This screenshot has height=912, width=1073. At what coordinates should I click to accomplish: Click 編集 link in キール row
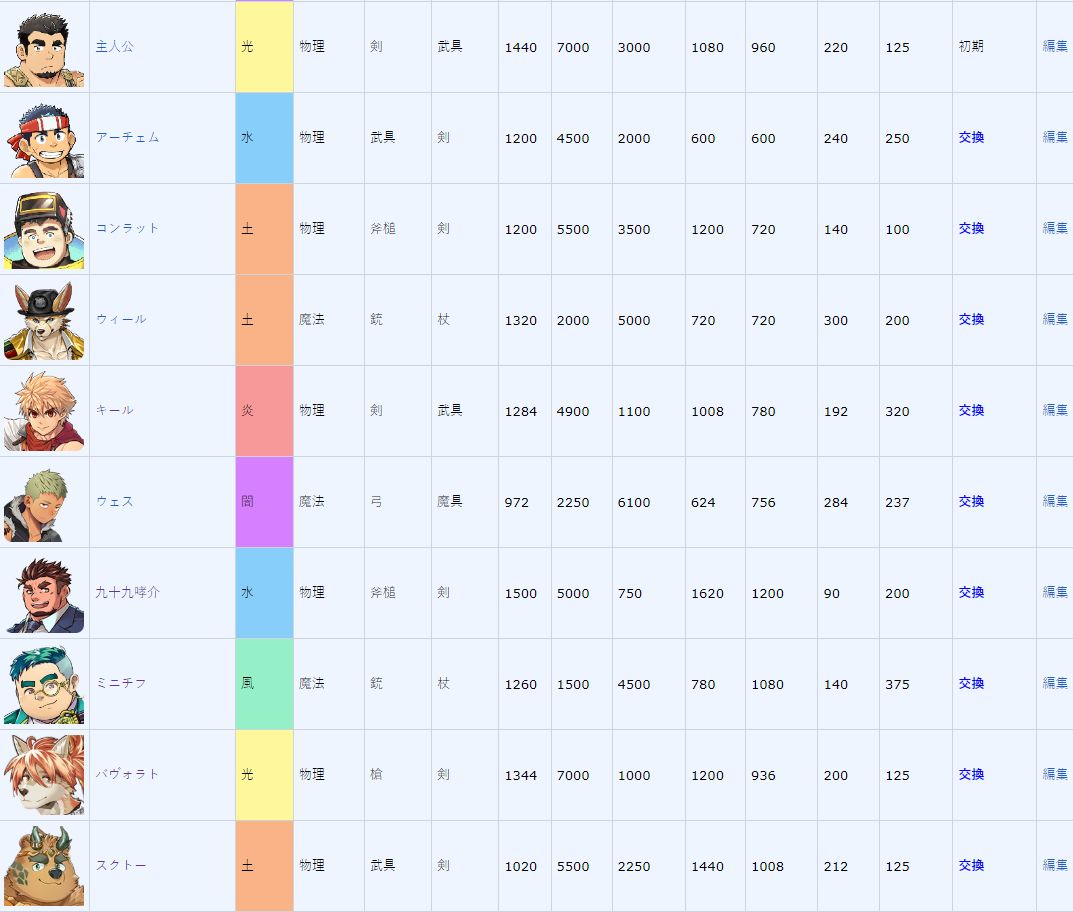1055,411
